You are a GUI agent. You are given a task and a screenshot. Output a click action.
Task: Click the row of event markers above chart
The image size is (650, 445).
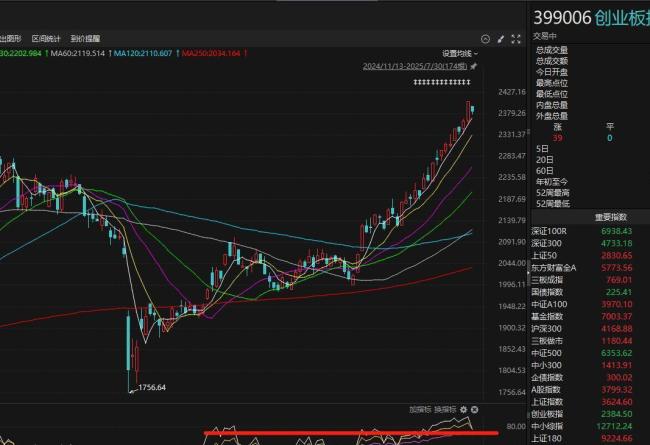(x=442, y=82)
